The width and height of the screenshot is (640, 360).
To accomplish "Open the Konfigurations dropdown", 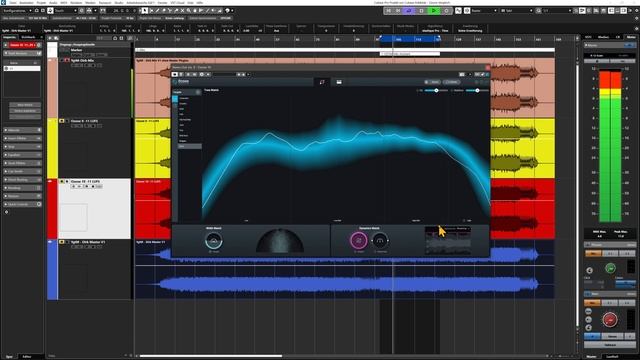I will coord(17,11).
